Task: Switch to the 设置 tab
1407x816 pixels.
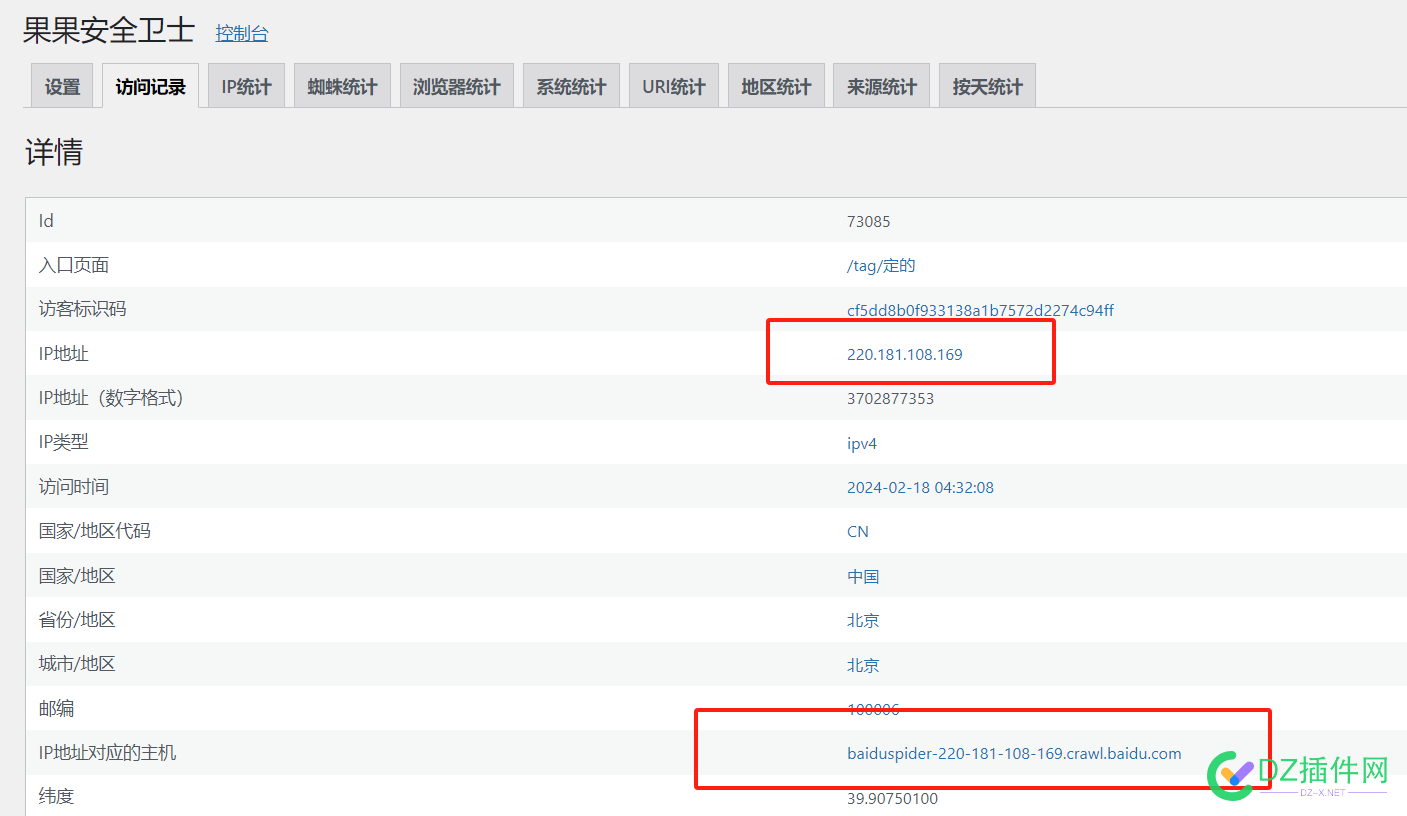Action: [x=62, y=86]
